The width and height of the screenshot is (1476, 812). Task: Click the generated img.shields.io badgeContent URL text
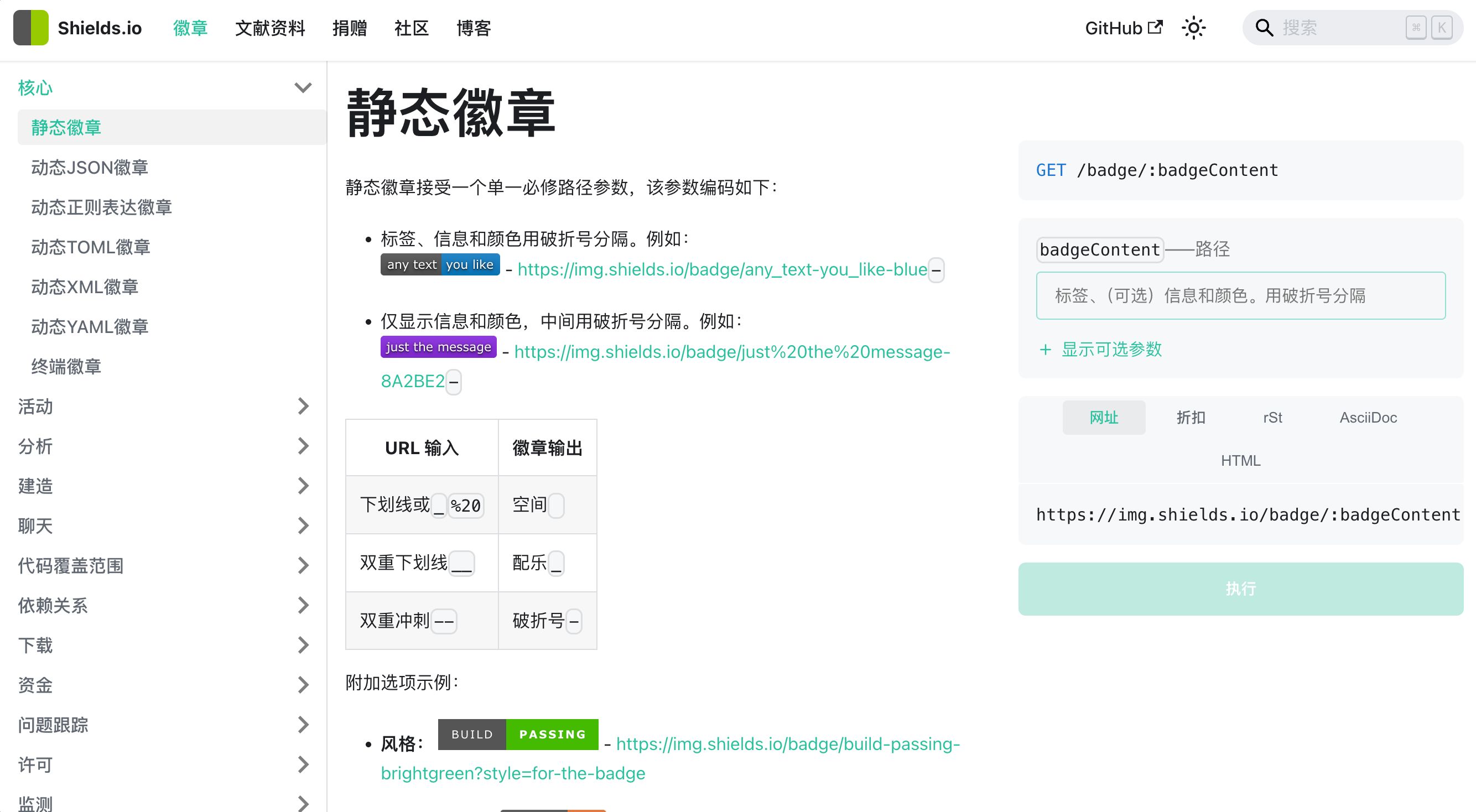coord(1248,514)
